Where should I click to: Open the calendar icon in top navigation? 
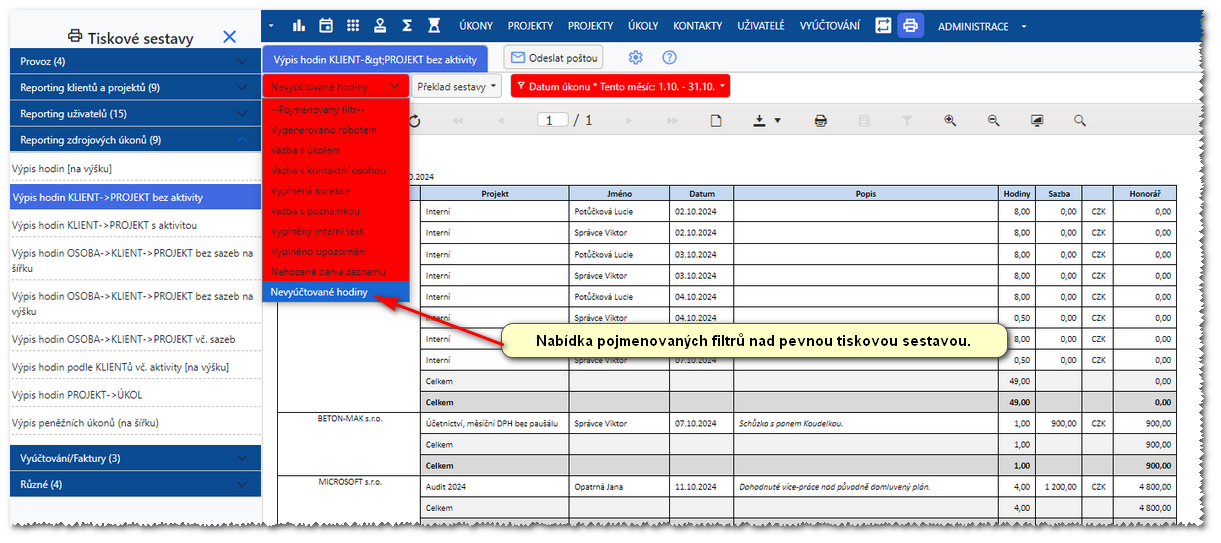[326, 26]
